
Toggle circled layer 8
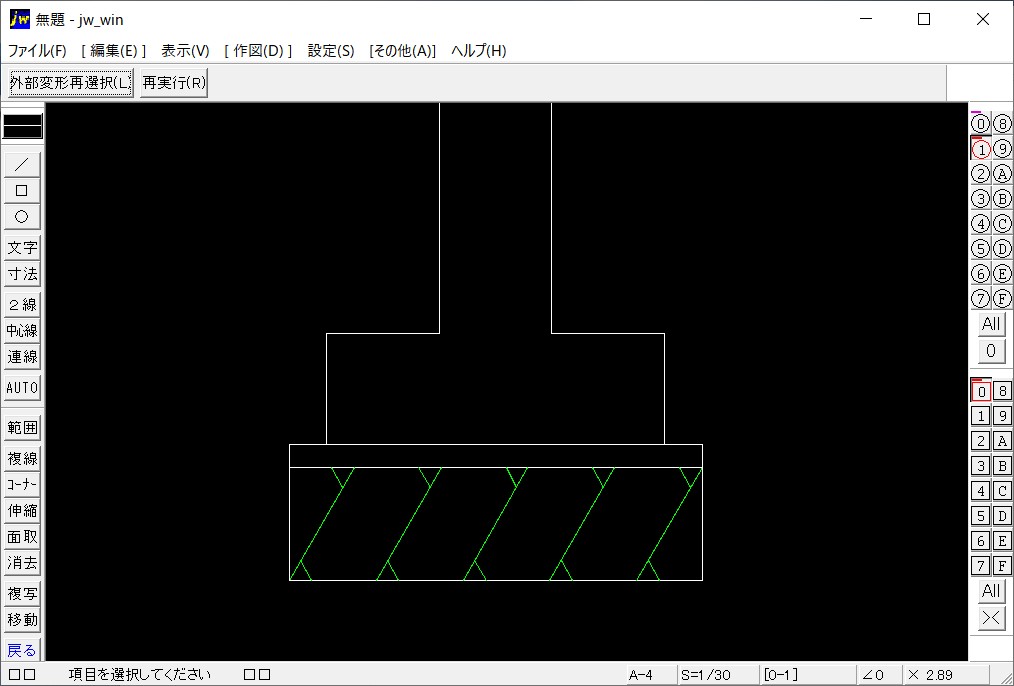pyautogui.click(x=1002, y=123)
